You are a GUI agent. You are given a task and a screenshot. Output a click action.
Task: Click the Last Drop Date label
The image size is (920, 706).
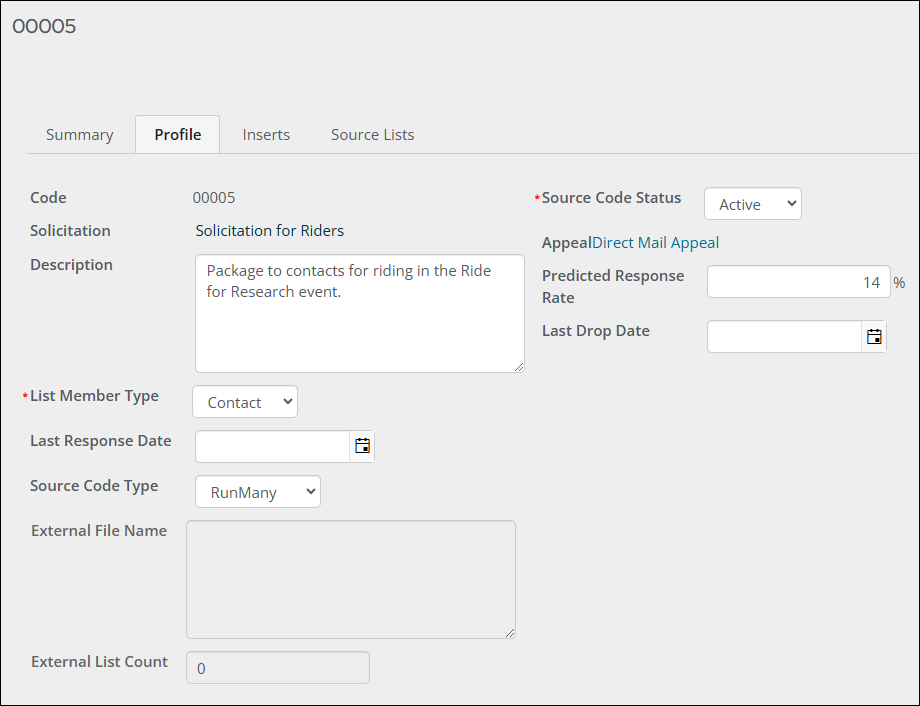pyautogui.click(x=596, y=331)
